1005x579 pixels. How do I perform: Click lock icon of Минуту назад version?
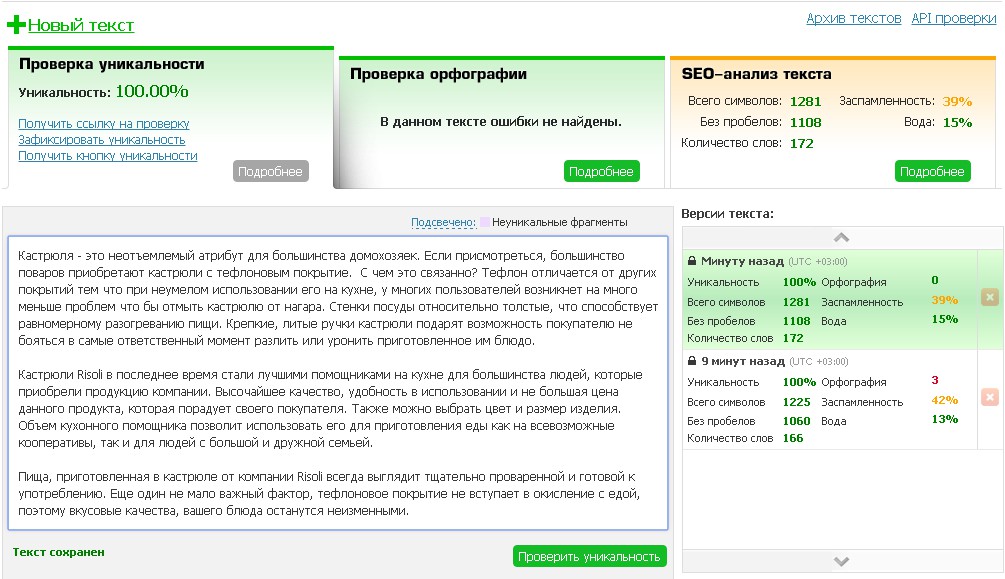pyautogui.click(x=692, y=261)
